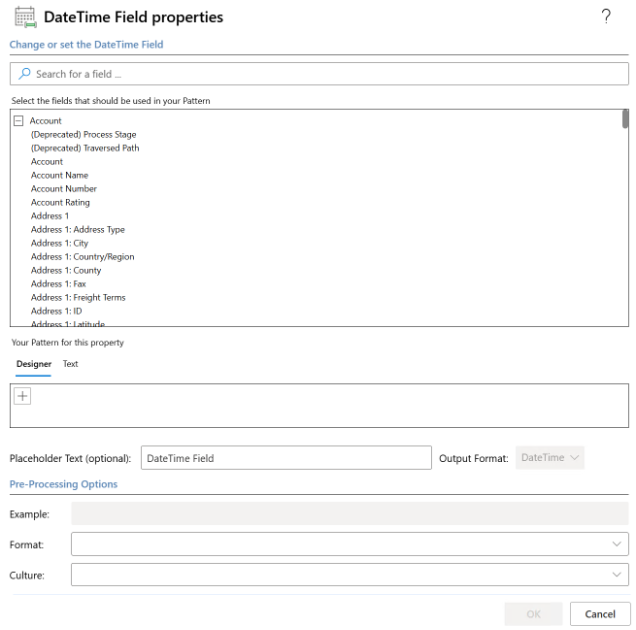Open the Output Format dropdown
This screenshot has width=636, height=630.
click(x=550, y=458)
